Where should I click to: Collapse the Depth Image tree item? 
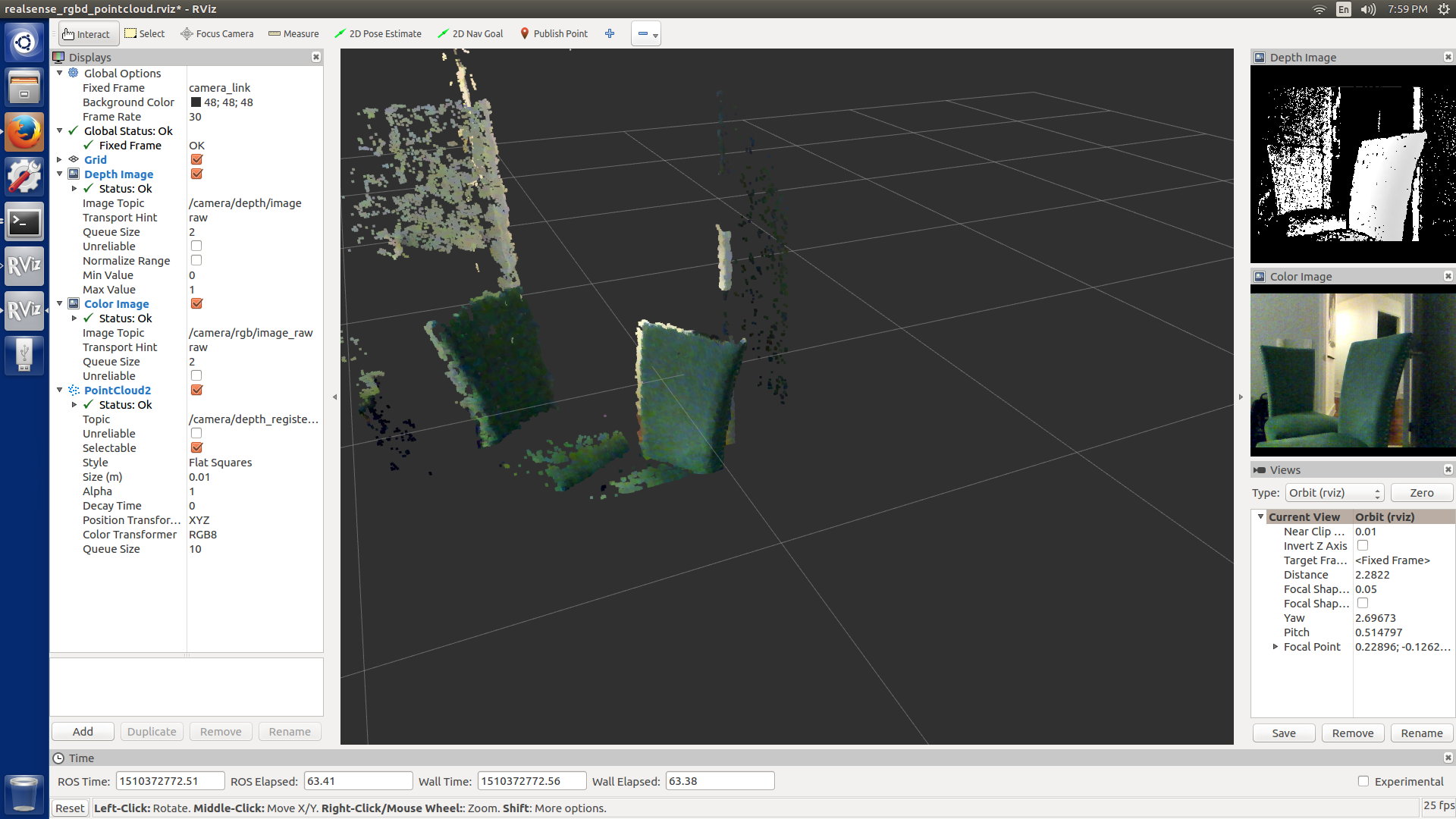point(60,174)
